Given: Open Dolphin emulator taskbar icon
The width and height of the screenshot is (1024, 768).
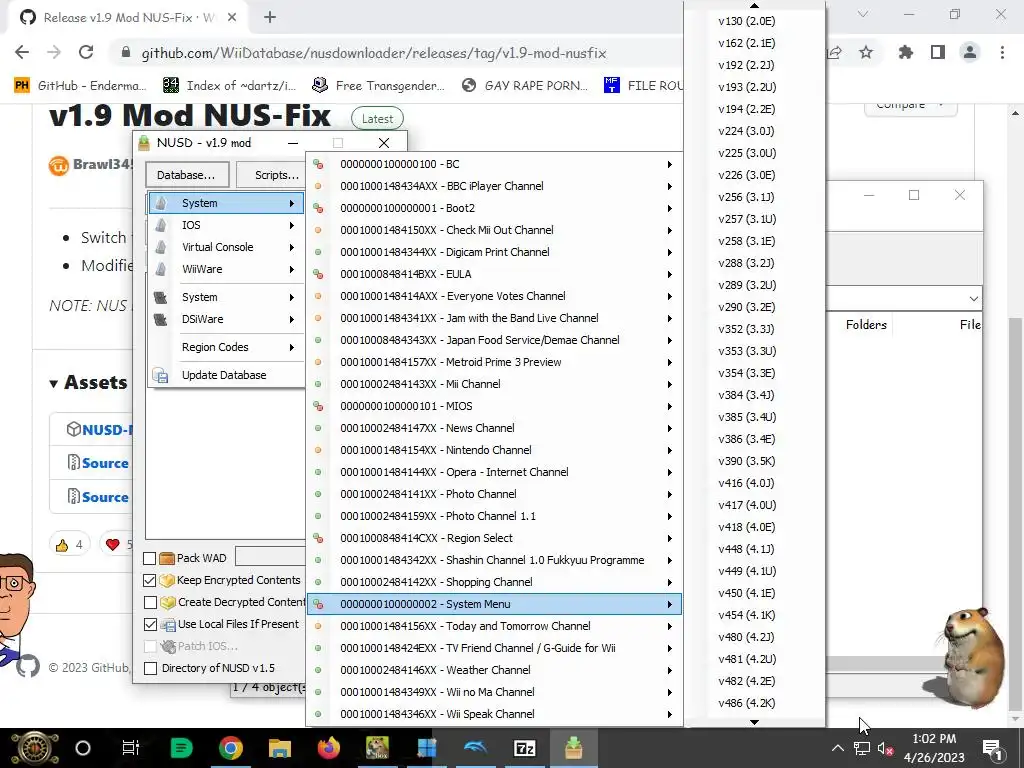Looking at the screenshot, I should point(475,748).
